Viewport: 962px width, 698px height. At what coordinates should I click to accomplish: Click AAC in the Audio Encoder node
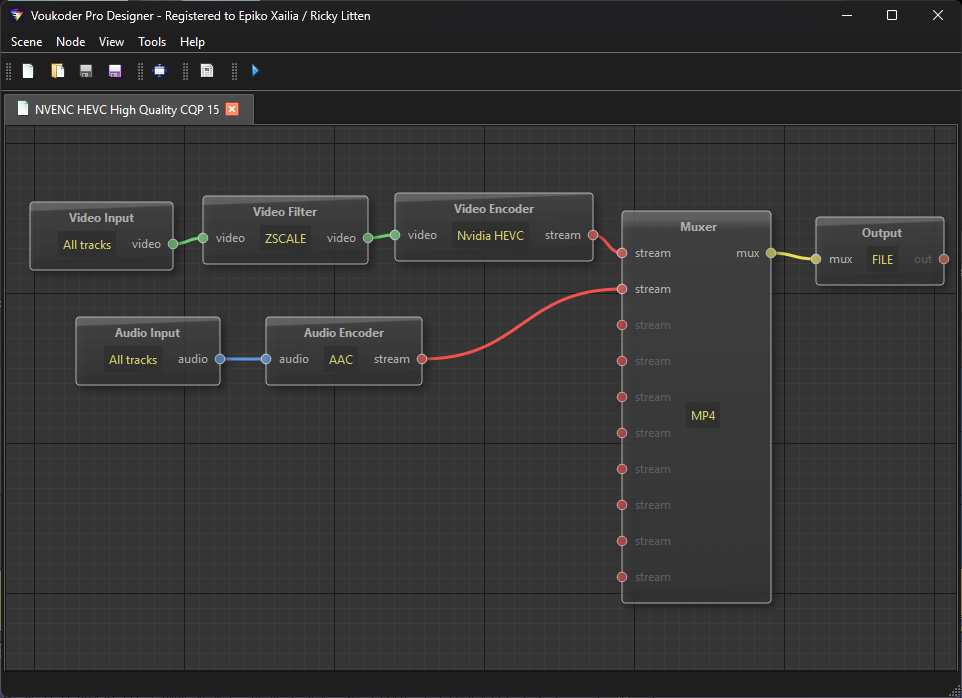pyautogui.click(x=341, y=360)
